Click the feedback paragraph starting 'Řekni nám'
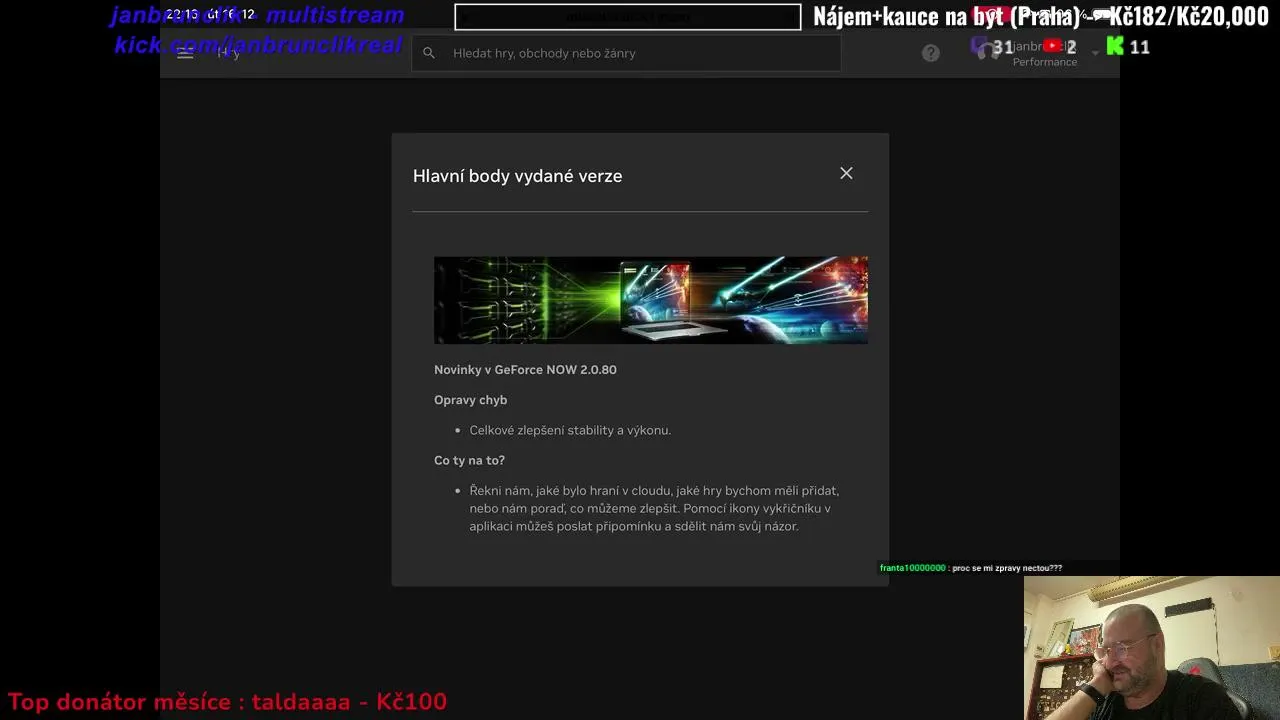1280x720 pixels. coord(654,508)
